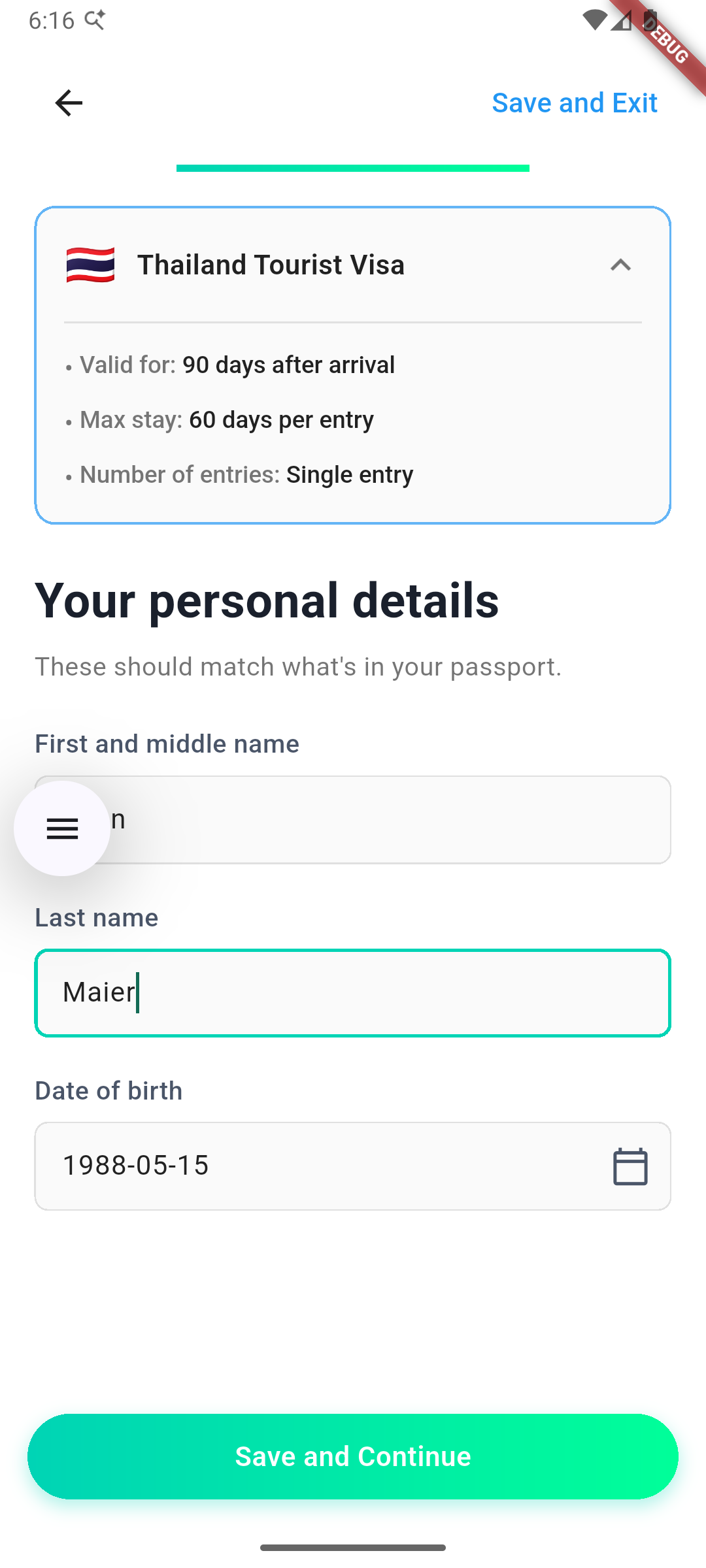Tap the Your personal details heading
The height and width of the screenshot is (1568, 706).
pos(267,601)
